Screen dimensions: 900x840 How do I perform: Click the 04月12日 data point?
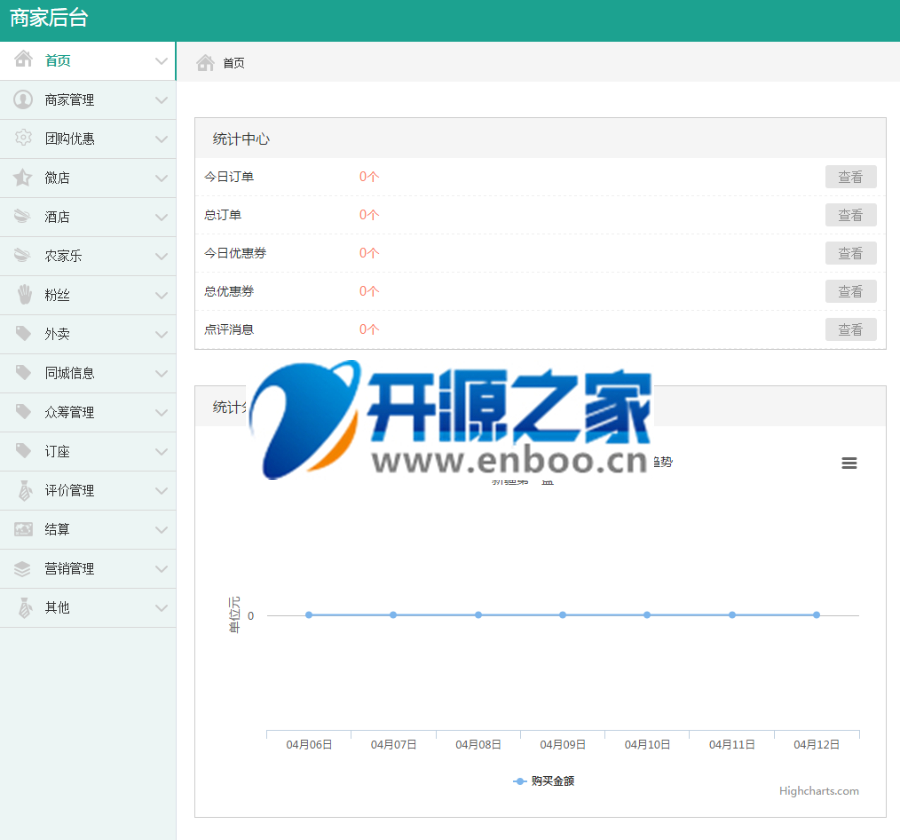click(x=816, y=615)
